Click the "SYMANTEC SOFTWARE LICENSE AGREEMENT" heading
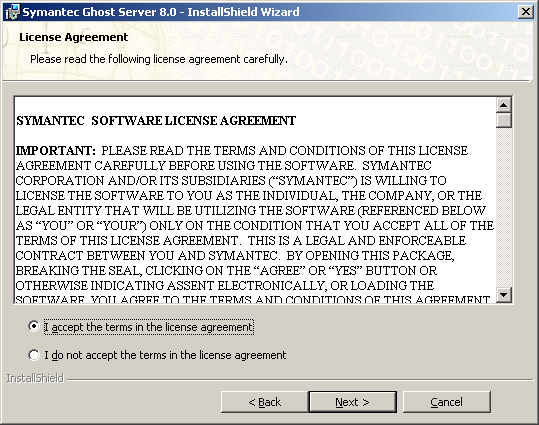The width and height of the screenshot is (539, 425). (156, 121)
